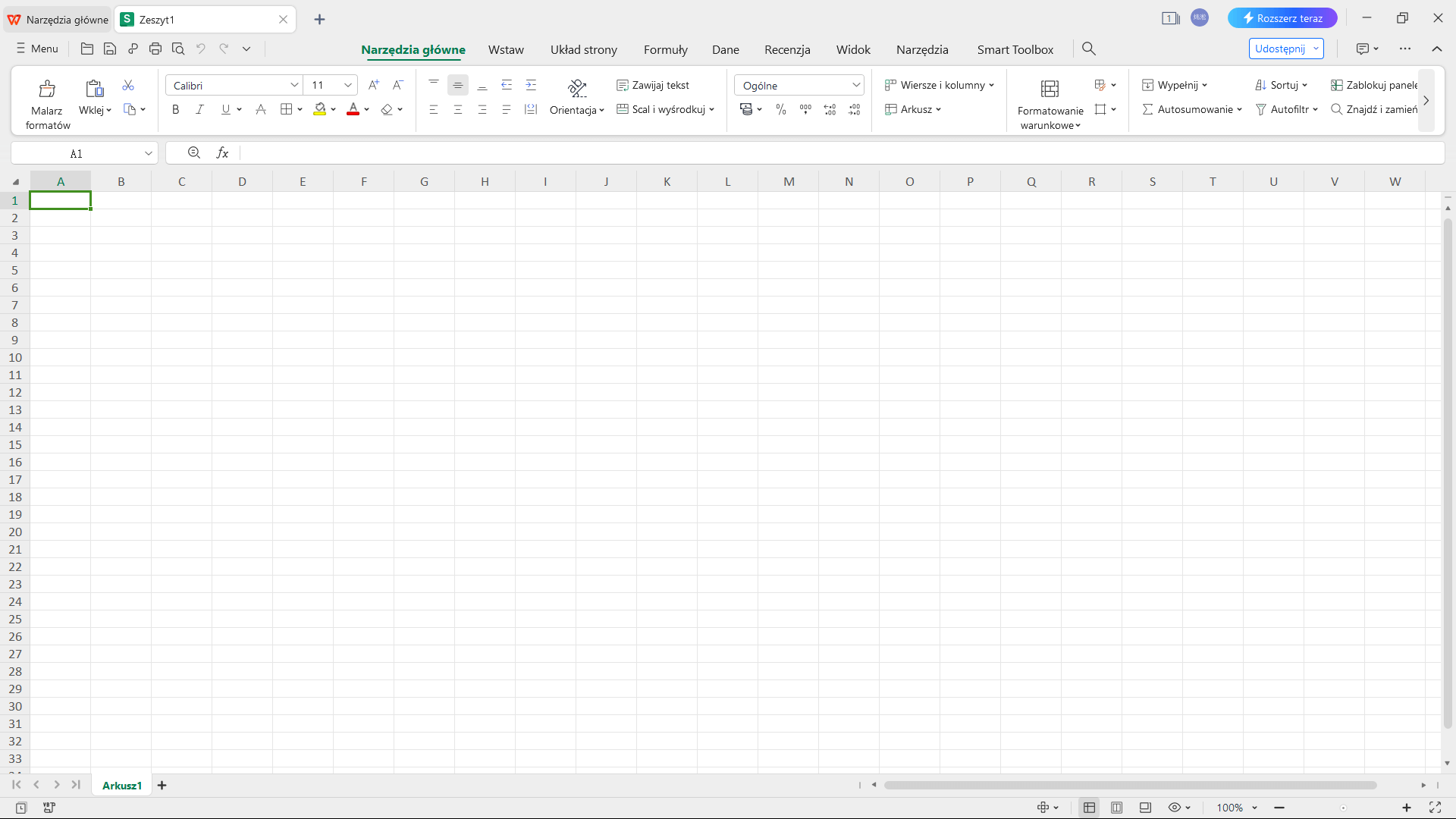Click the strikethrough formatting icon
Image resolution: width=1456 pixels, height=819 pixels.
coord(260,109)
